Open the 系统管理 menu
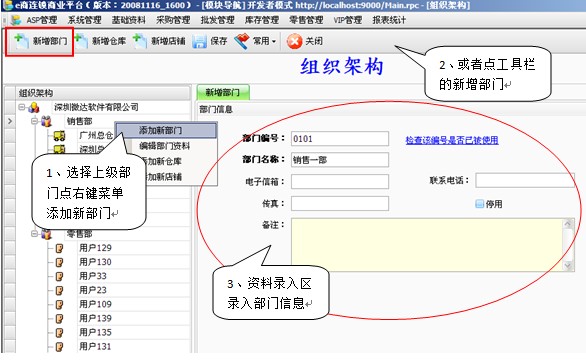This screenshot has width=586, height=360. (84, 20)
